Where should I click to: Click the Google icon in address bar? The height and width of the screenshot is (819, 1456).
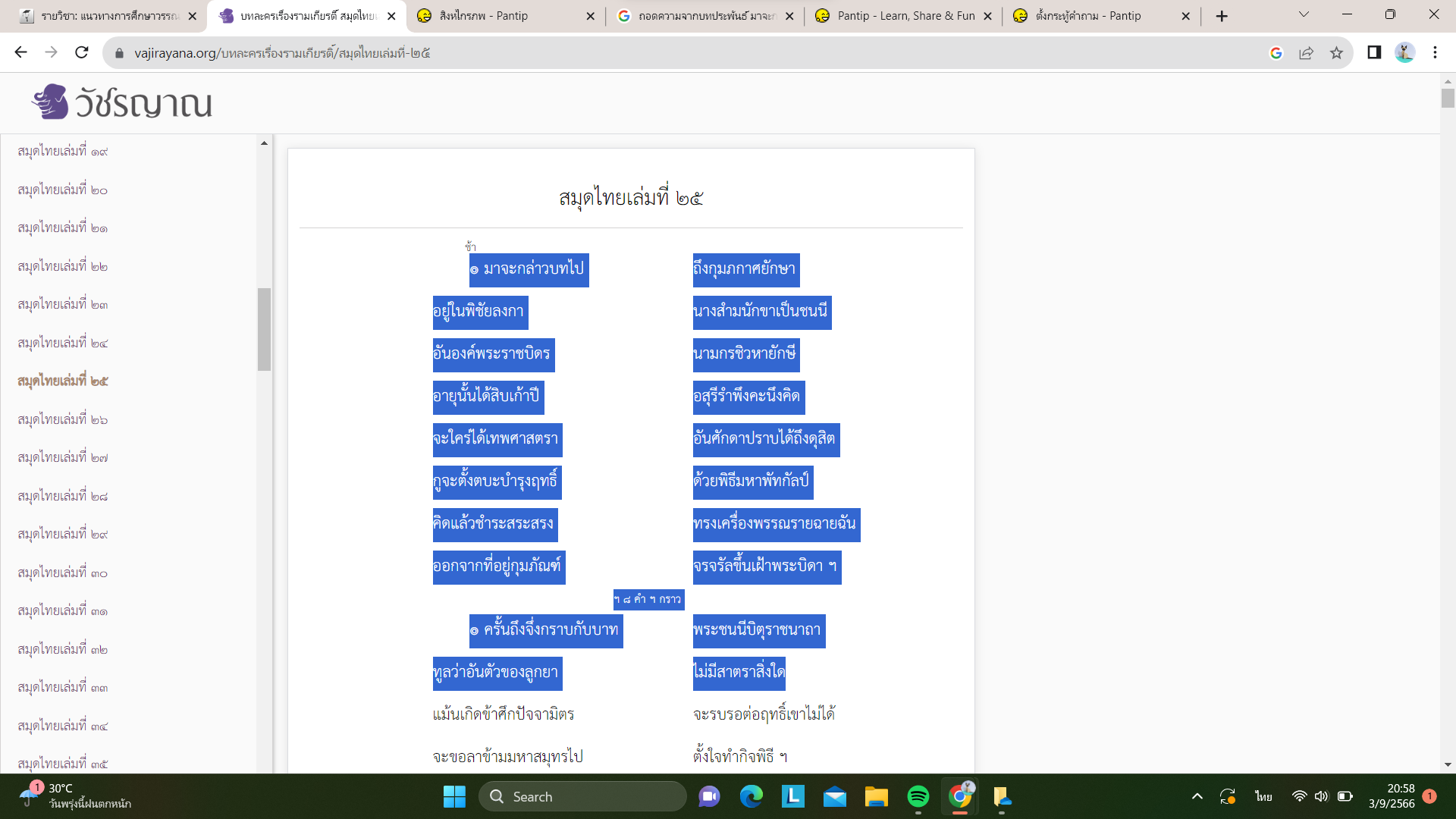1276,52
